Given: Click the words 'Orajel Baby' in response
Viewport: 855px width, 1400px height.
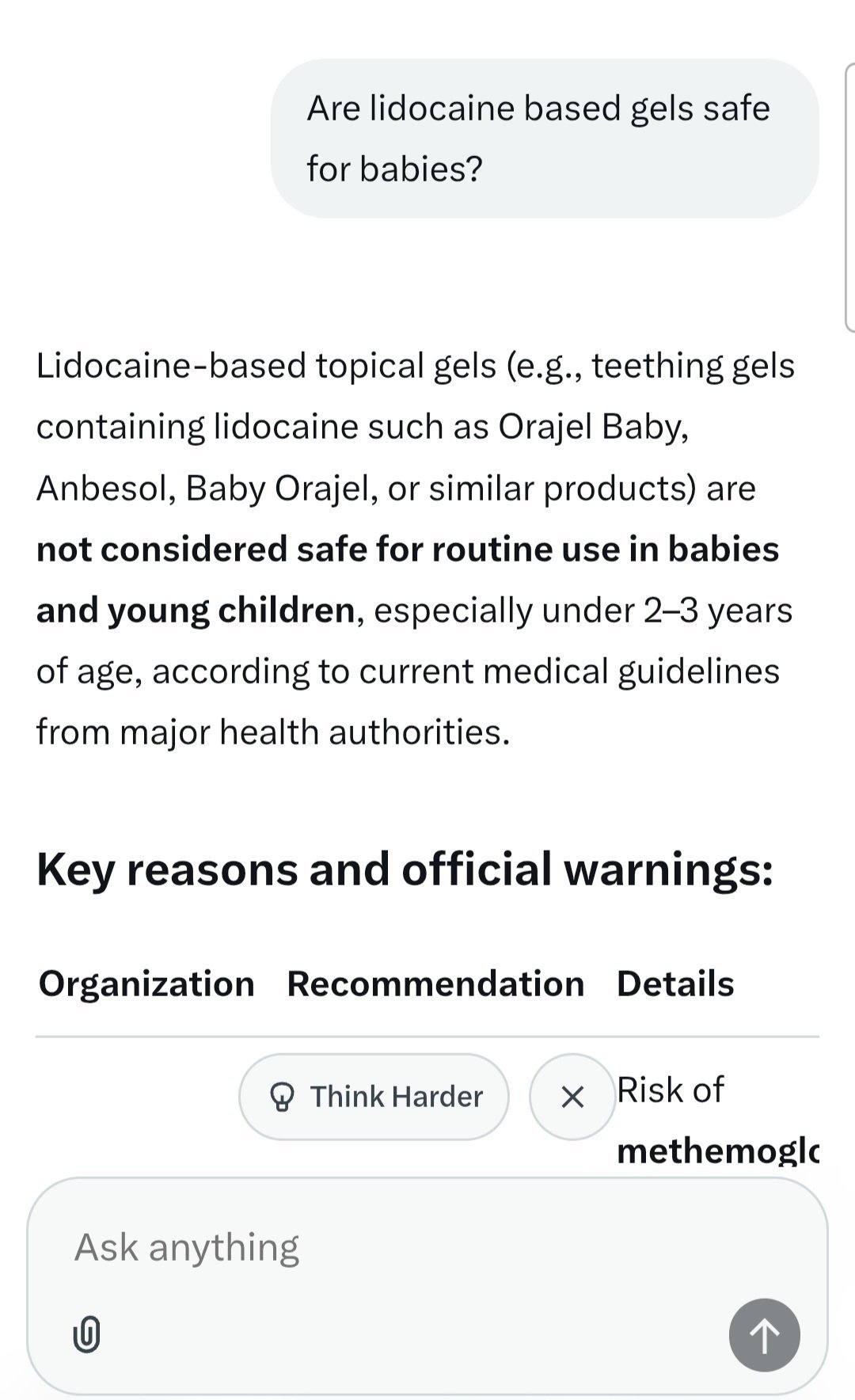Looking at the screenshot, I should [592, 427].
